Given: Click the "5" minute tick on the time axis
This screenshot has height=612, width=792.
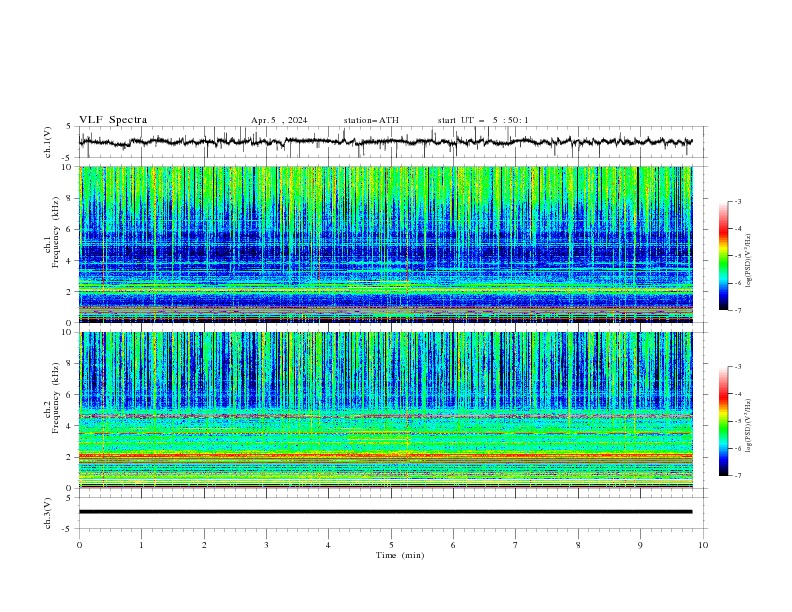Looking at the screenshot, I should (x=391, y=545).
